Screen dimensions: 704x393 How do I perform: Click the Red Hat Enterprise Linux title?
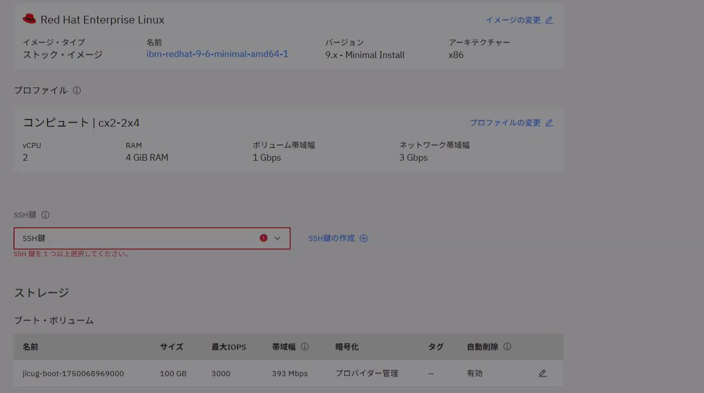pyautogui.click(x=102, y=20)
